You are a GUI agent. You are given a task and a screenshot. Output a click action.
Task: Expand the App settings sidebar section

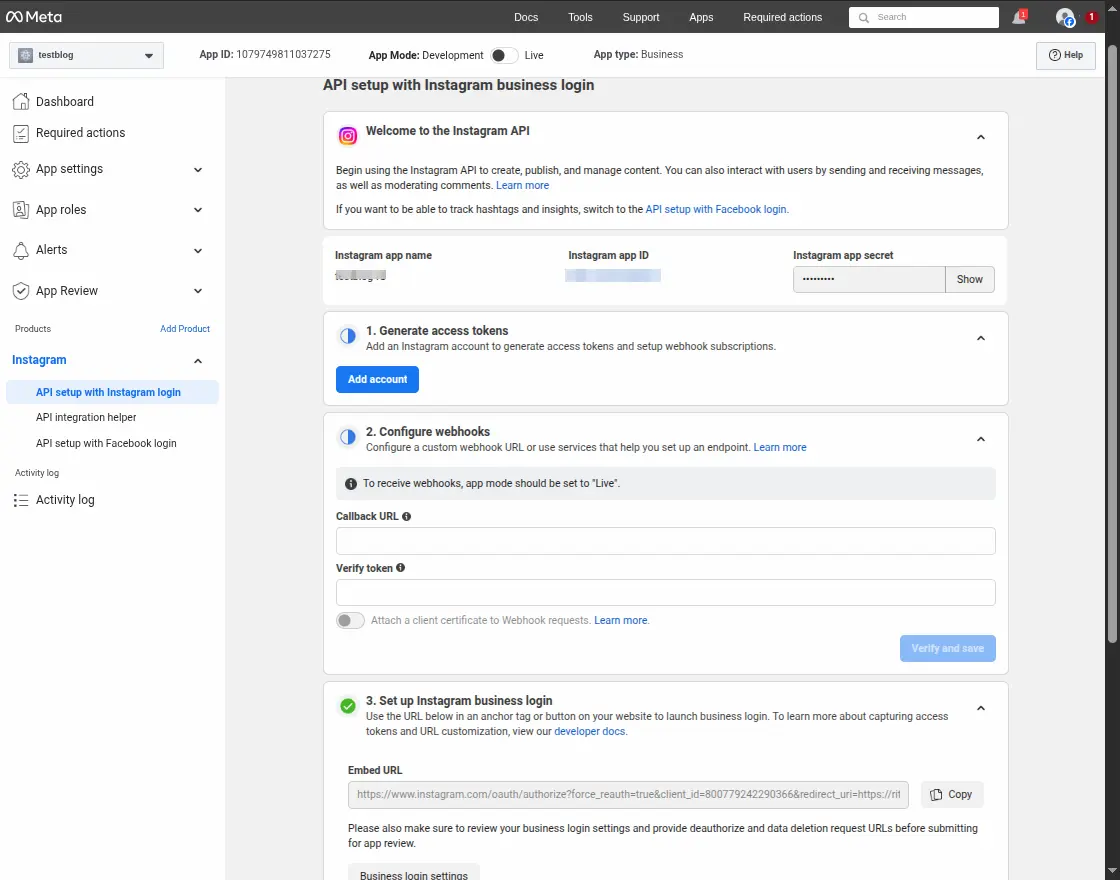(x=197, y=169)
